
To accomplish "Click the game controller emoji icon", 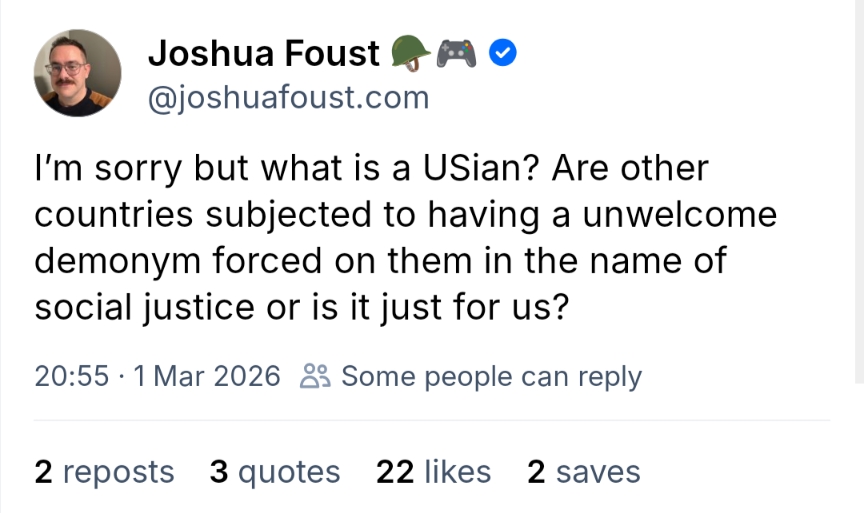I will 456,53.
